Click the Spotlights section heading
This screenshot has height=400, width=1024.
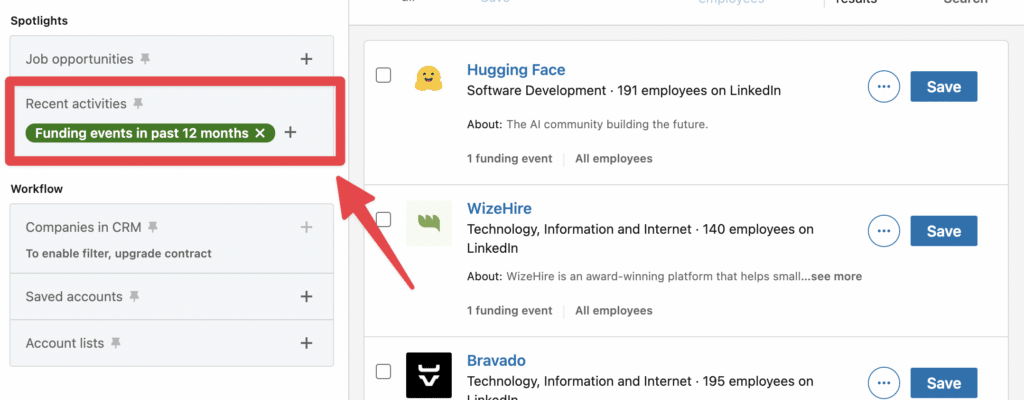pyautogui.click(x=39, y=21)
